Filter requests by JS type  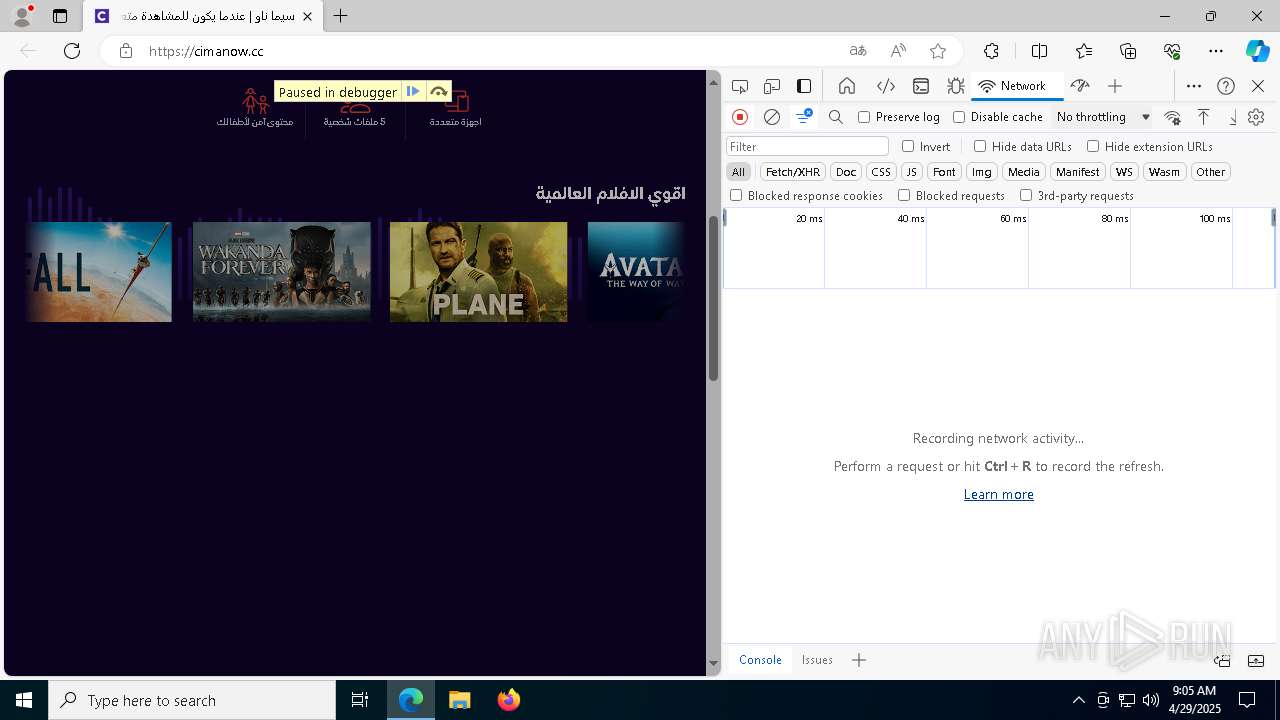pyautogui.click(x=911, y=172)
